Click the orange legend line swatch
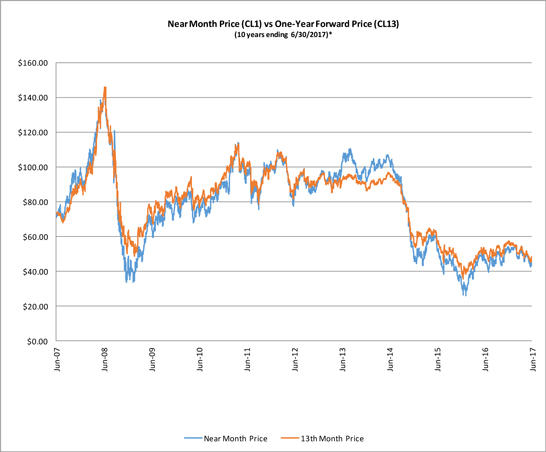This screenshot has width=546, height=452. coord(290,439)
